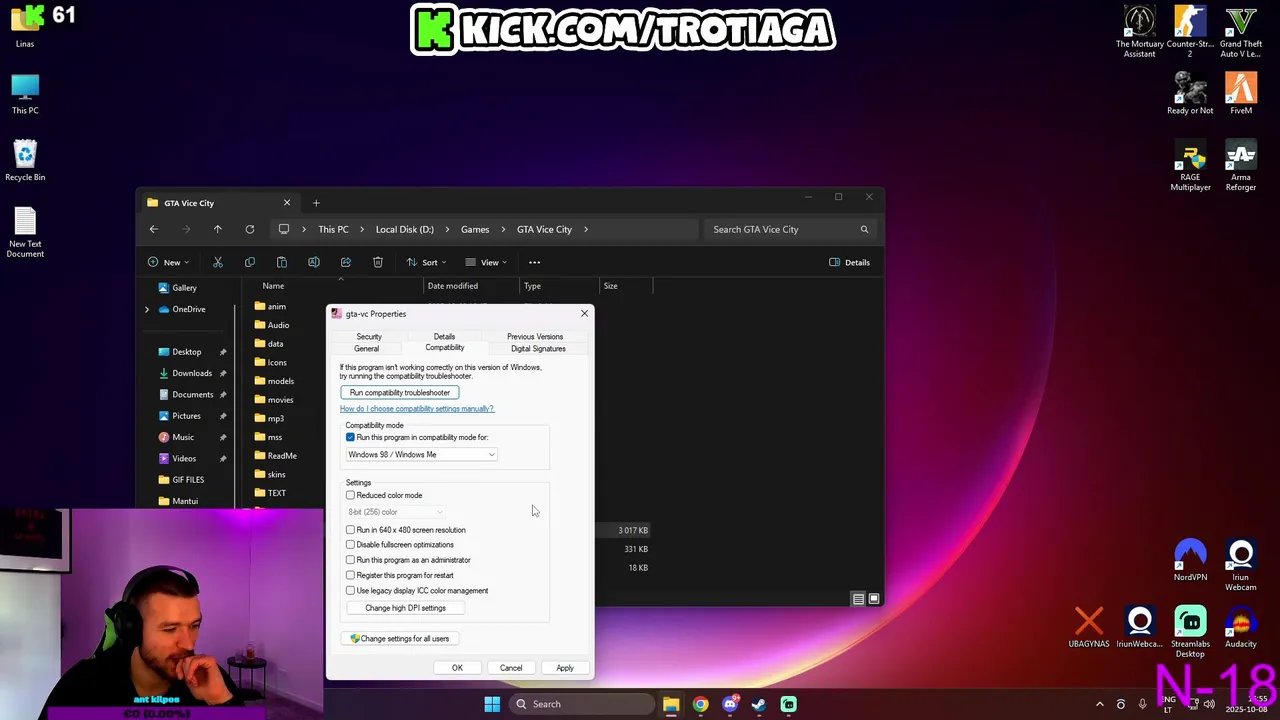Click OK in gta-vc Properties
The width and height of the screenshot is (1280, 720).
[x=457, y=668]
